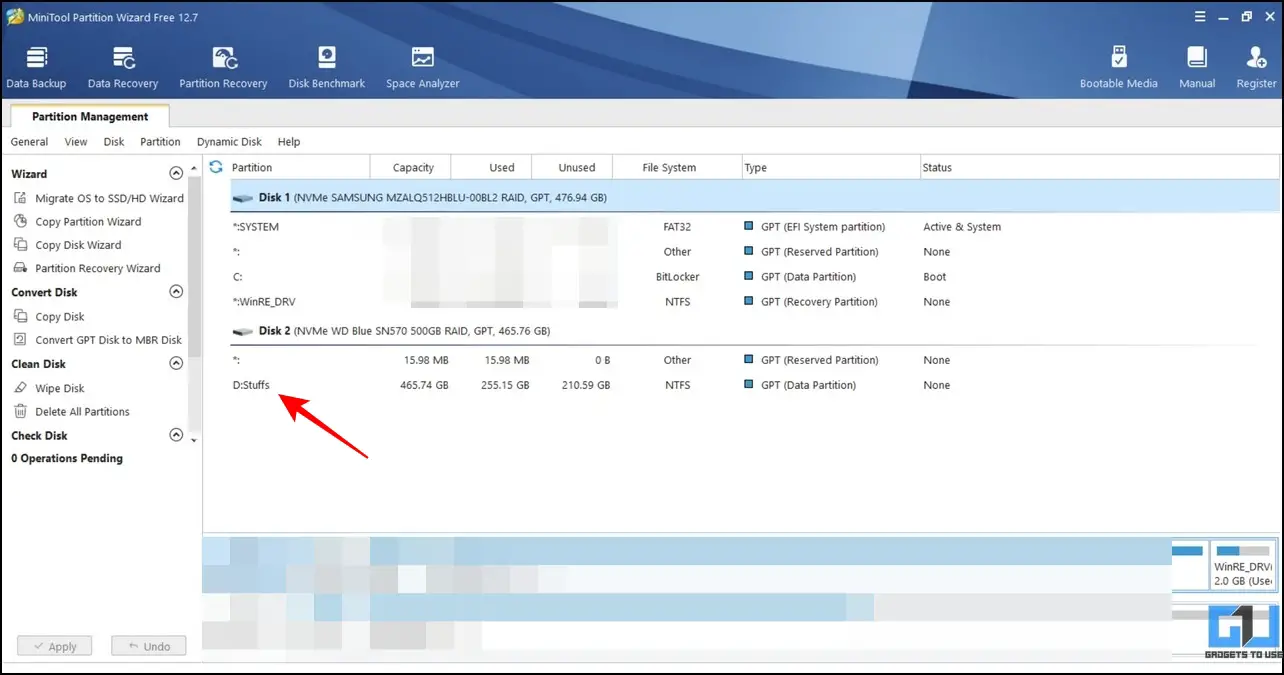The image size is (1284, 675).
Task: Collapse the Convert Disk section
Action: [176, 292]
